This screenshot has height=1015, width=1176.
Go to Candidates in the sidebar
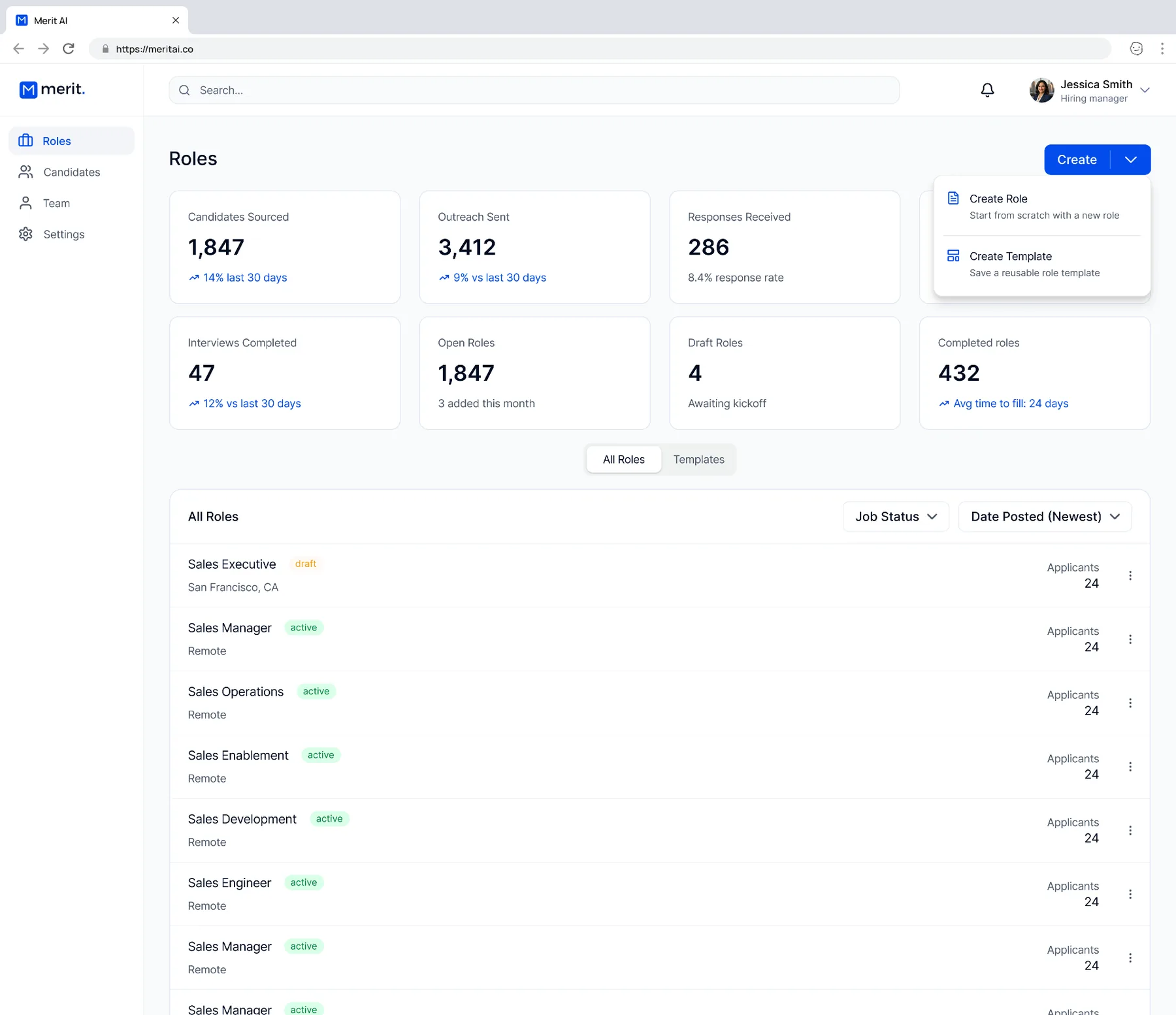[x=71, y=172]
